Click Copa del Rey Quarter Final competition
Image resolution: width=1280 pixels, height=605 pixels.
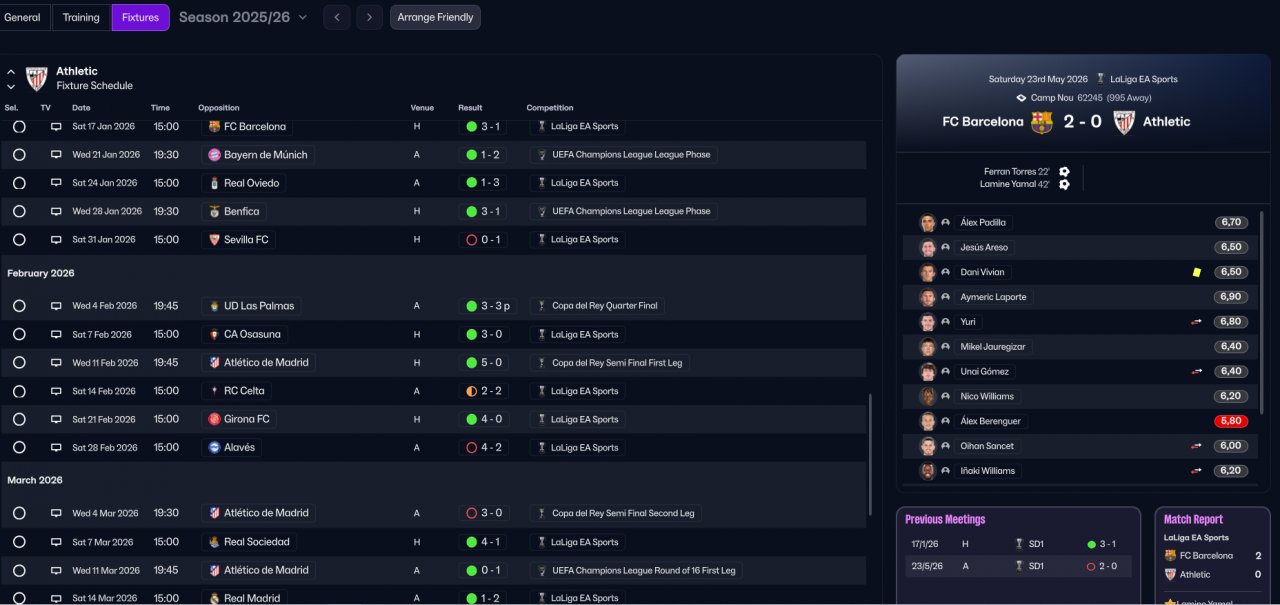point(597,306)
